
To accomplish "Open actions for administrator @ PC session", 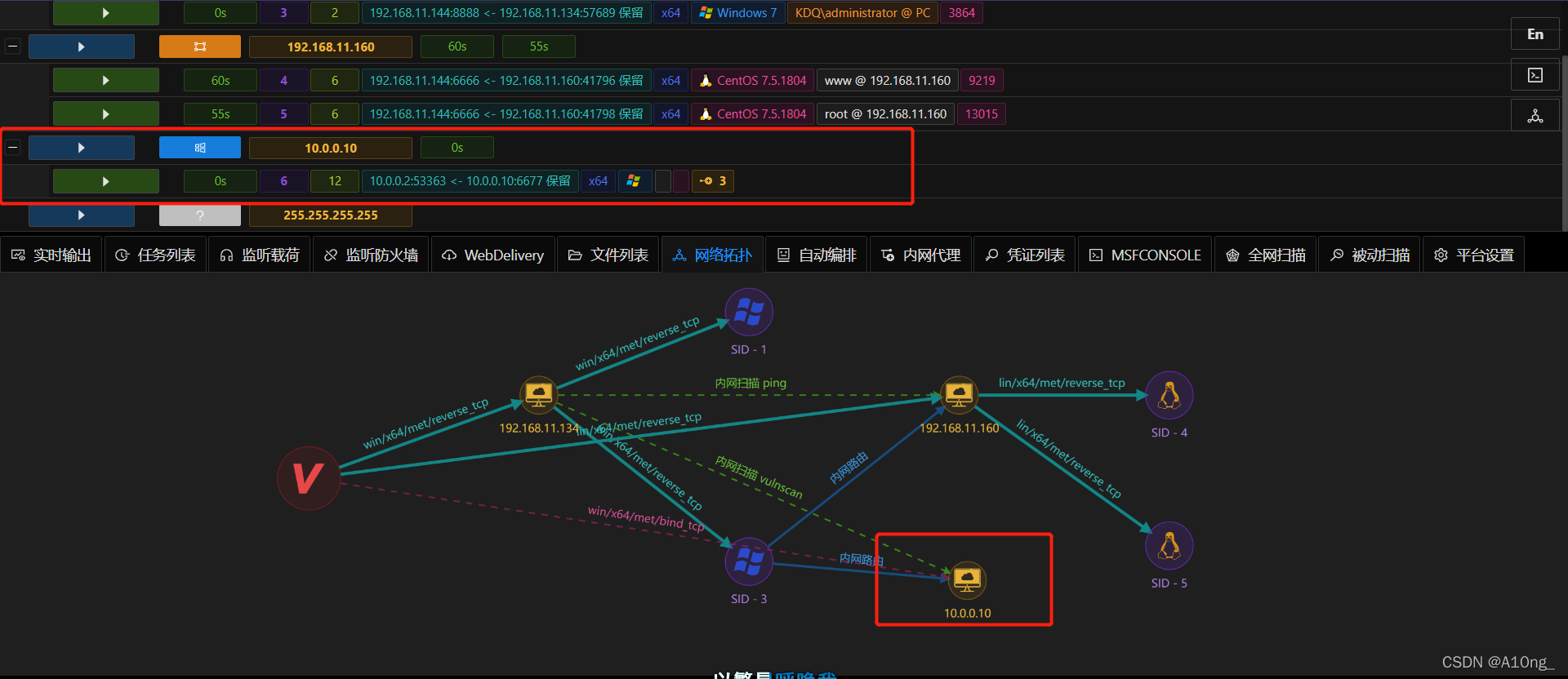I will click(106, 13).
